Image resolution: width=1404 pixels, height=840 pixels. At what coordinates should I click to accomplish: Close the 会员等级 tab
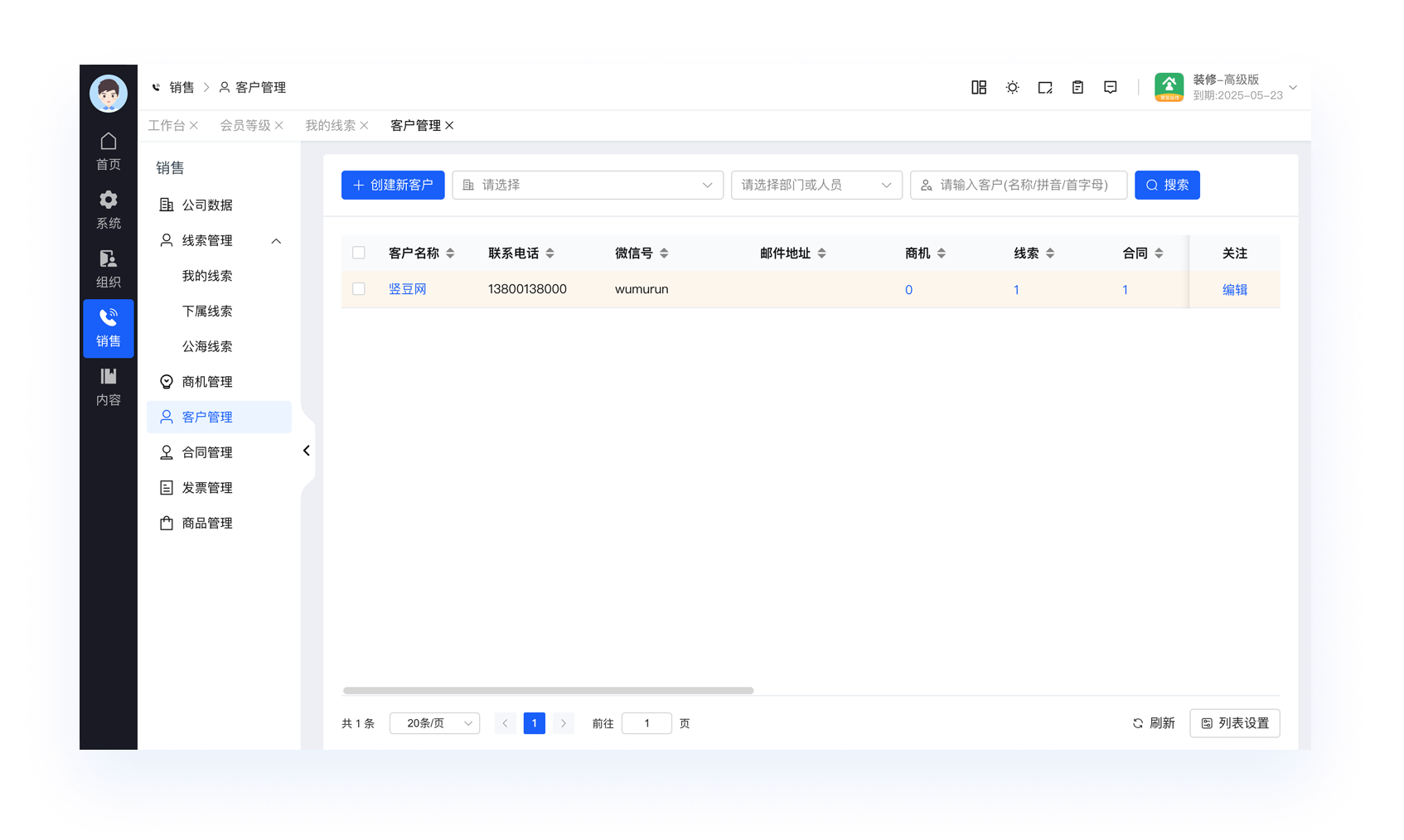click(279, 125)
